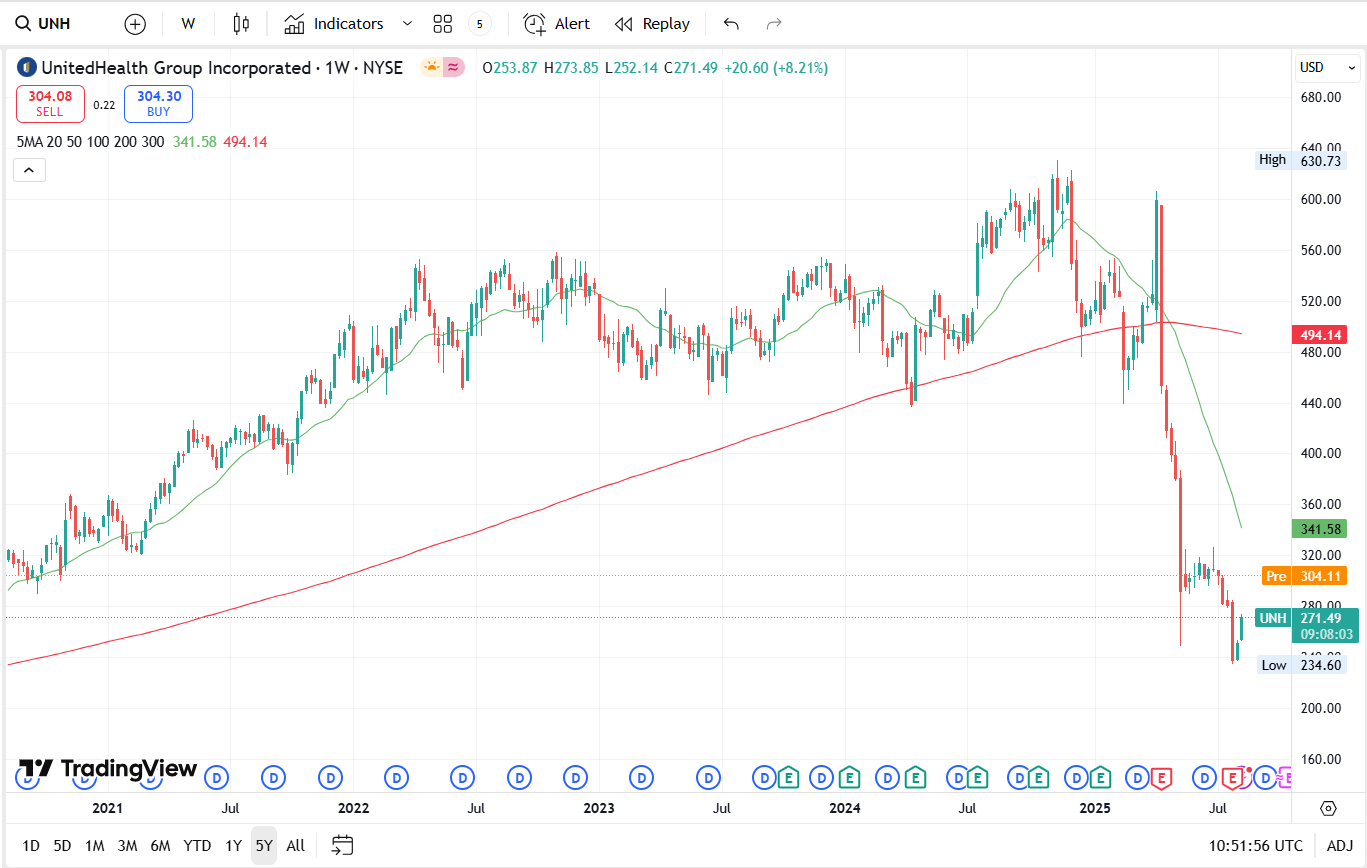The width and height of the screenshot is (1367, 868).
Task: Open the indicator templates grid icon
Action: point(443,24)
